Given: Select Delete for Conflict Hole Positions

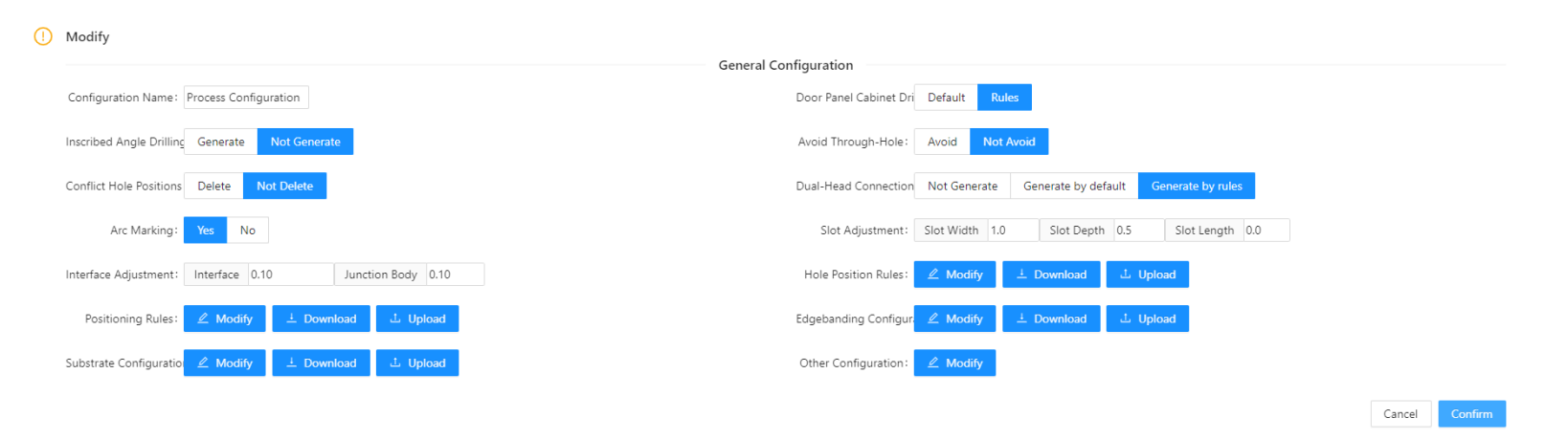Looking at the screenshot, I should [213, 186].
